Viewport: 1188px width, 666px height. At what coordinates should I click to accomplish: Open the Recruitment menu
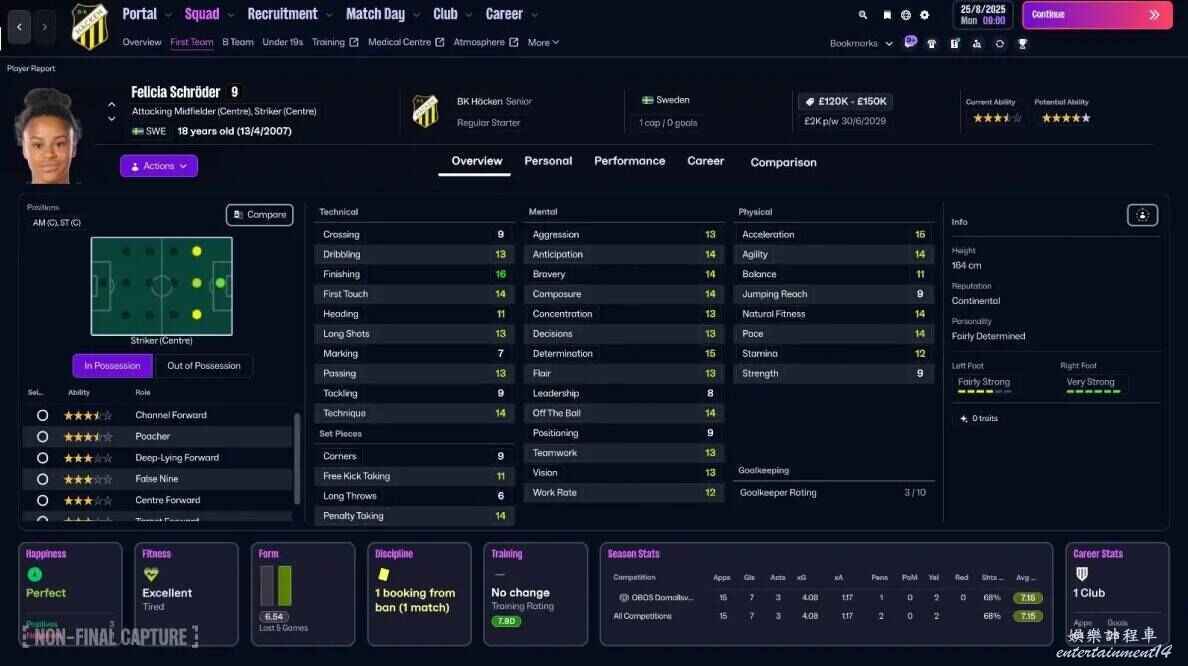pyautogui.click(x=283, y=14)
